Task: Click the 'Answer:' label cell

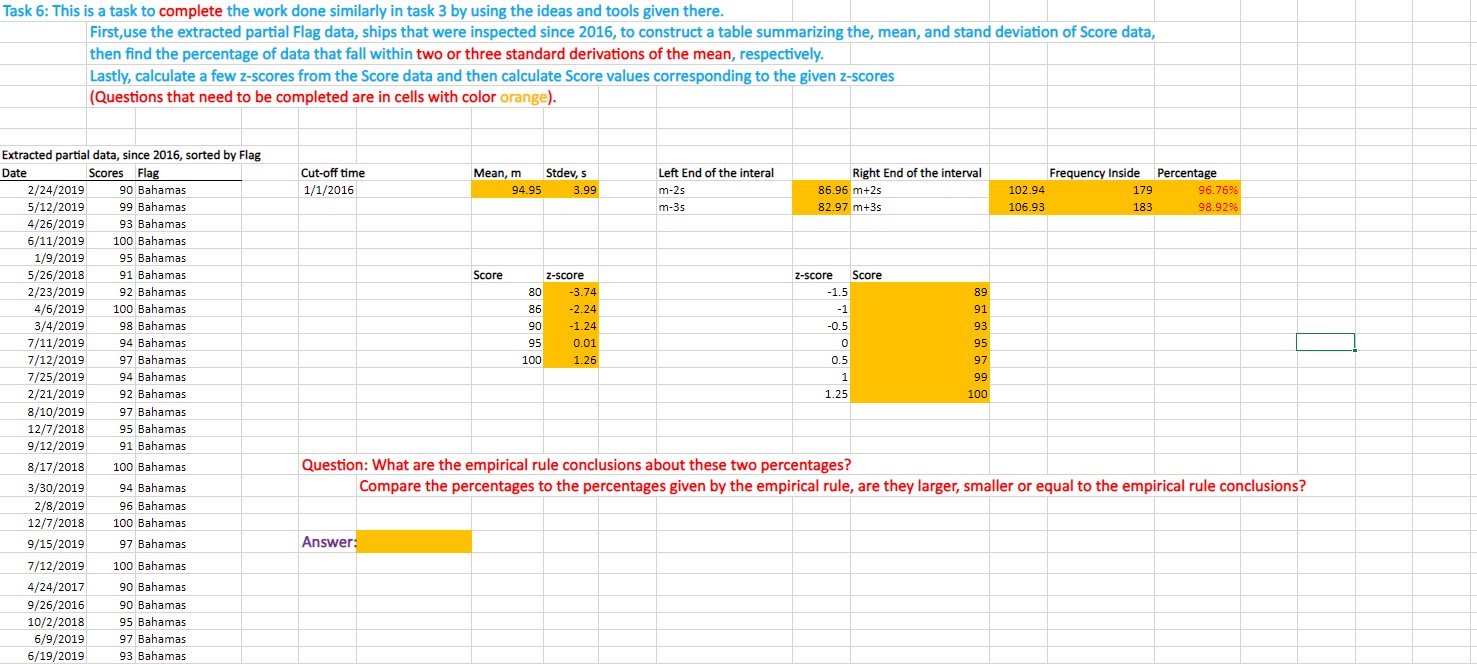Action: click(x=328, y=542)
